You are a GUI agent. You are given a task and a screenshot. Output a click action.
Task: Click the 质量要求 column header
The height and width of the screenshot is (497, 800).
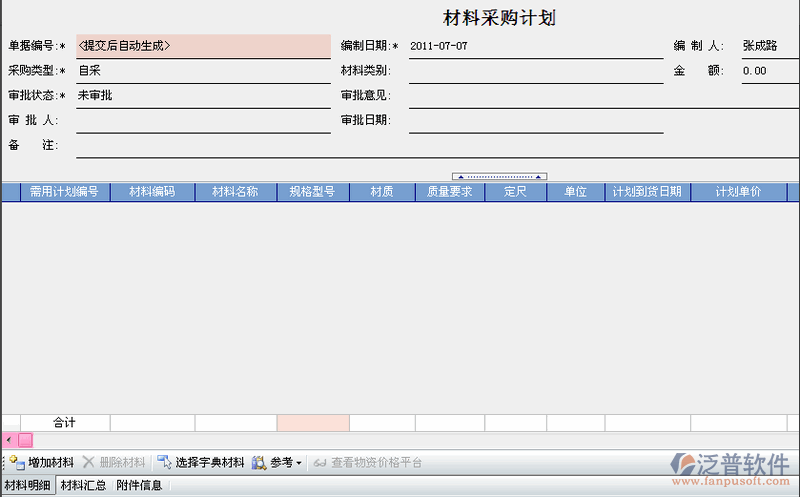click(x=450, y=192)
